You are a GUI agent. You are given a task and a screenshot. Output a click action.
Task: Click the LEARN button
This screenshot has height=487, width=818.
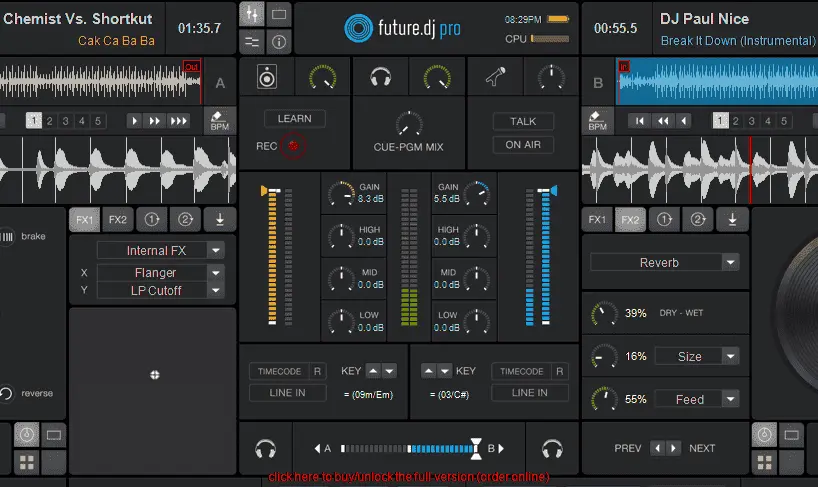tap(295, 119)
